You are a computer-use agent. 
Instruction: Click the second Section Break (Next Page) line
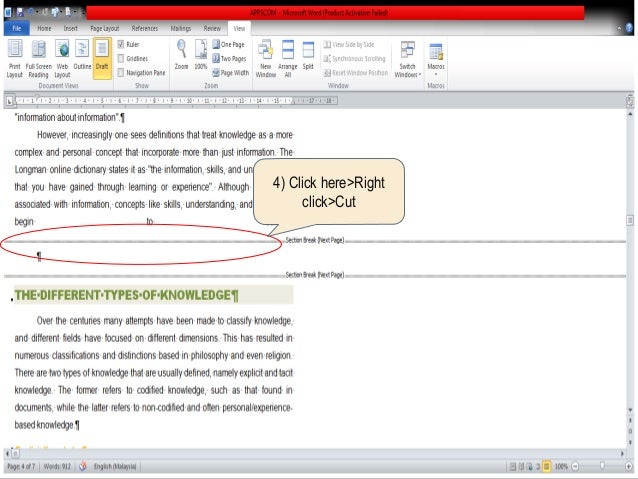[315, 275]
